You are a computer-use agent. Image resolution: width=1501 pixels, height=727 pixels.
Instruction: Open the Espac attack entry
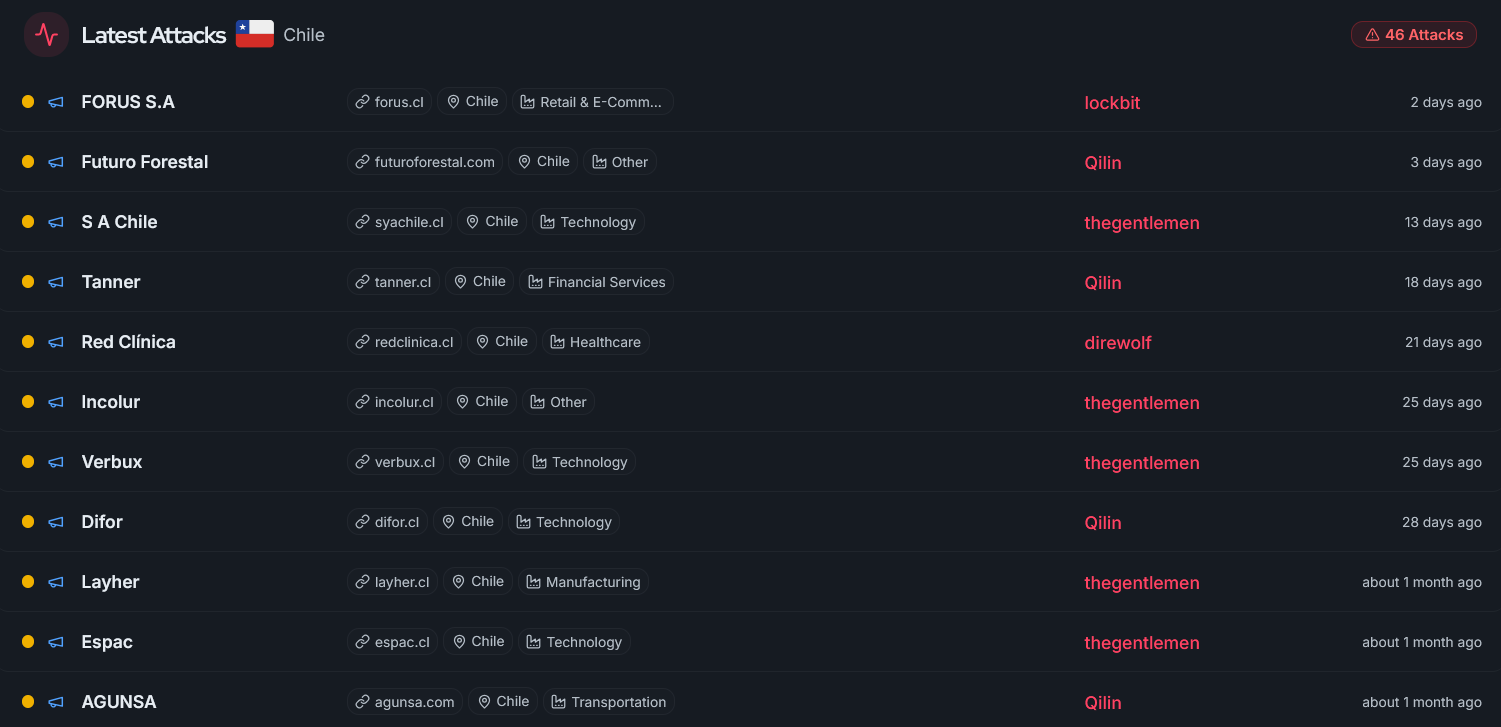pyautogui.click(x=107, y=642)
